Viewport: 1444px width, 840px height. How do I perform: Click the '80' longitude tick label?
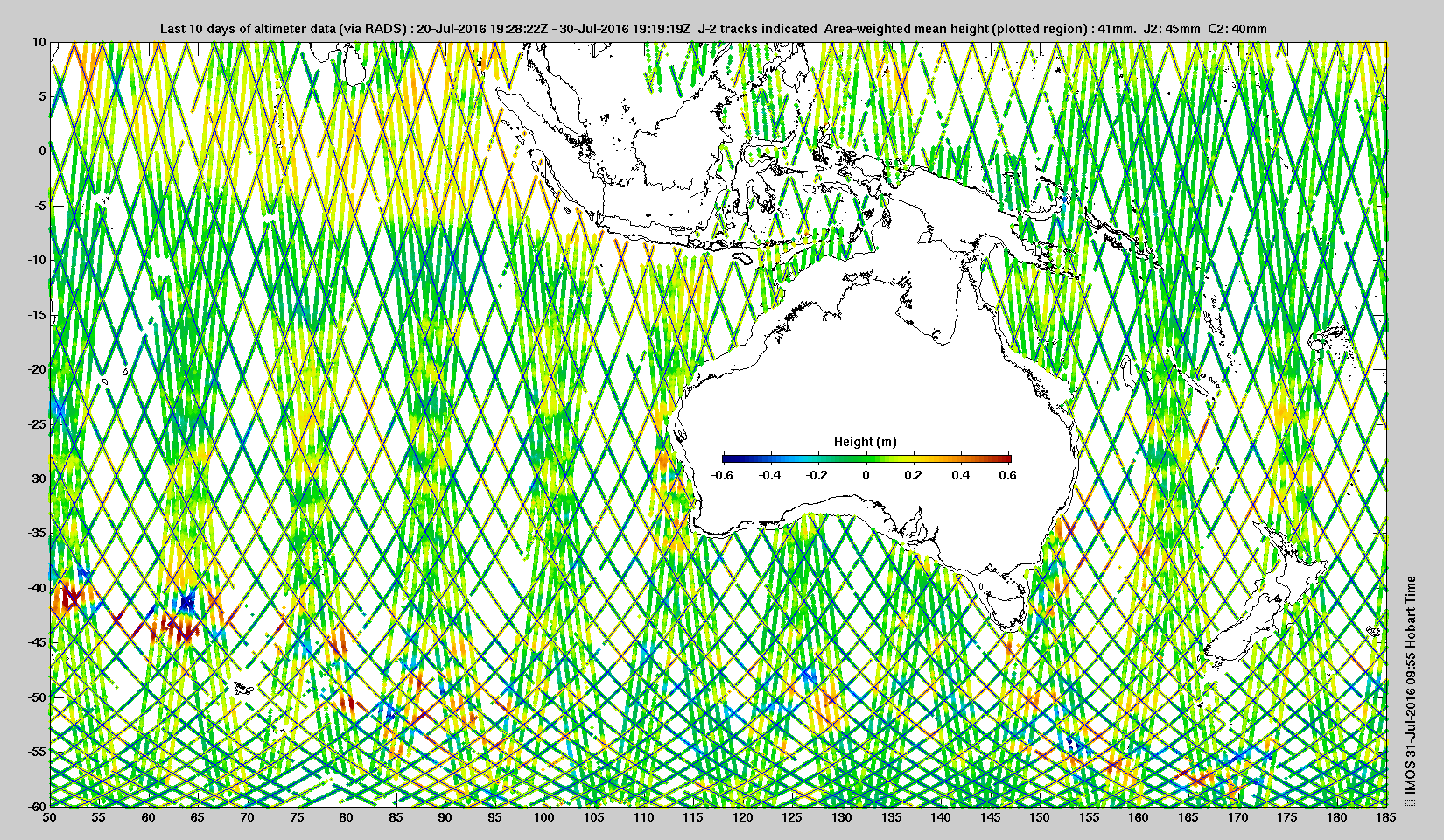(x=347, y=817)
